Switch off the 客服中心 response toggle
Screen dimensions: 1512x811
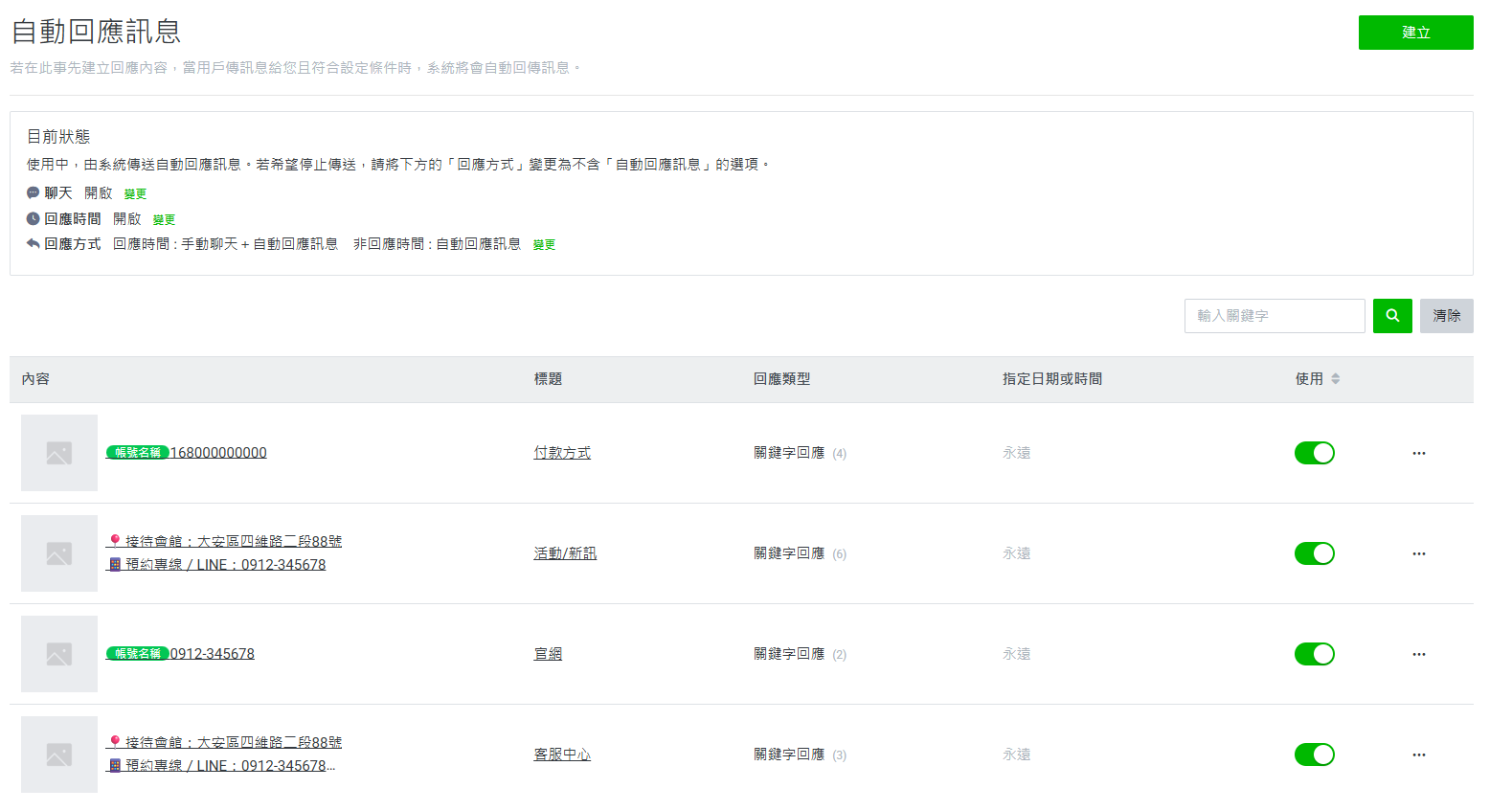1314,755
